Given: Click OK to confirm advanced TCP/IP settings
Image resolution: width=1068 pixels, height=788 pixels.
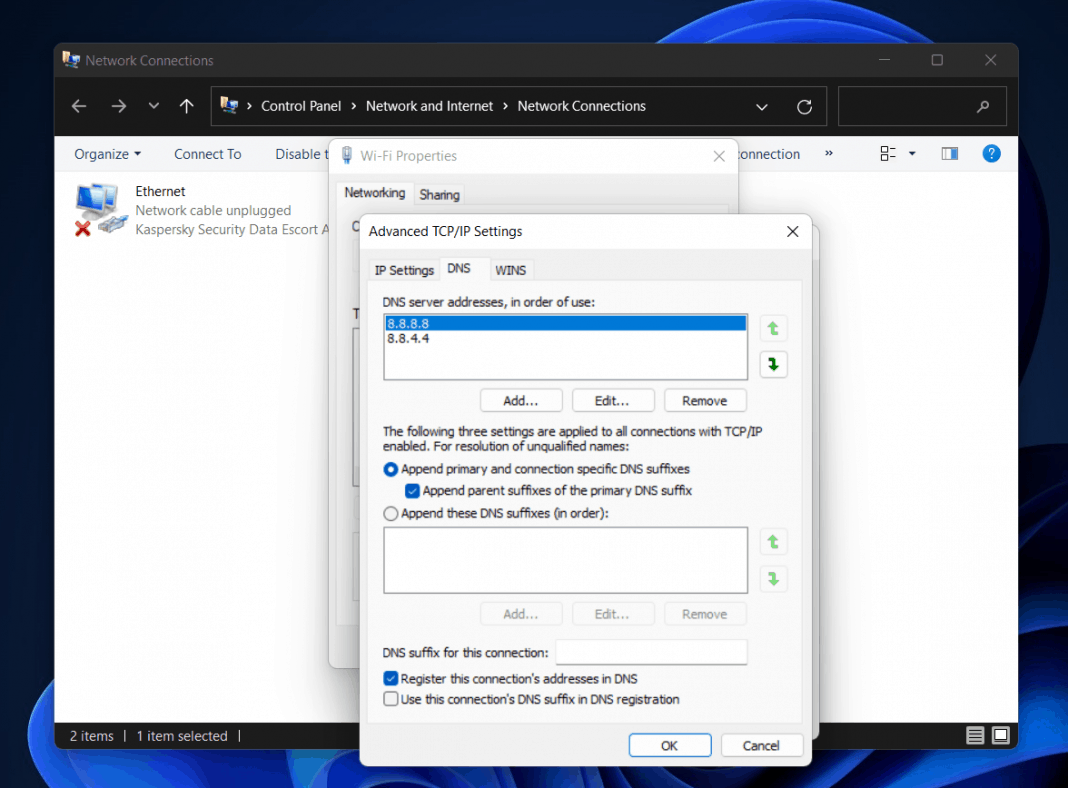Looking at the screenshot, I should (669, 745).
